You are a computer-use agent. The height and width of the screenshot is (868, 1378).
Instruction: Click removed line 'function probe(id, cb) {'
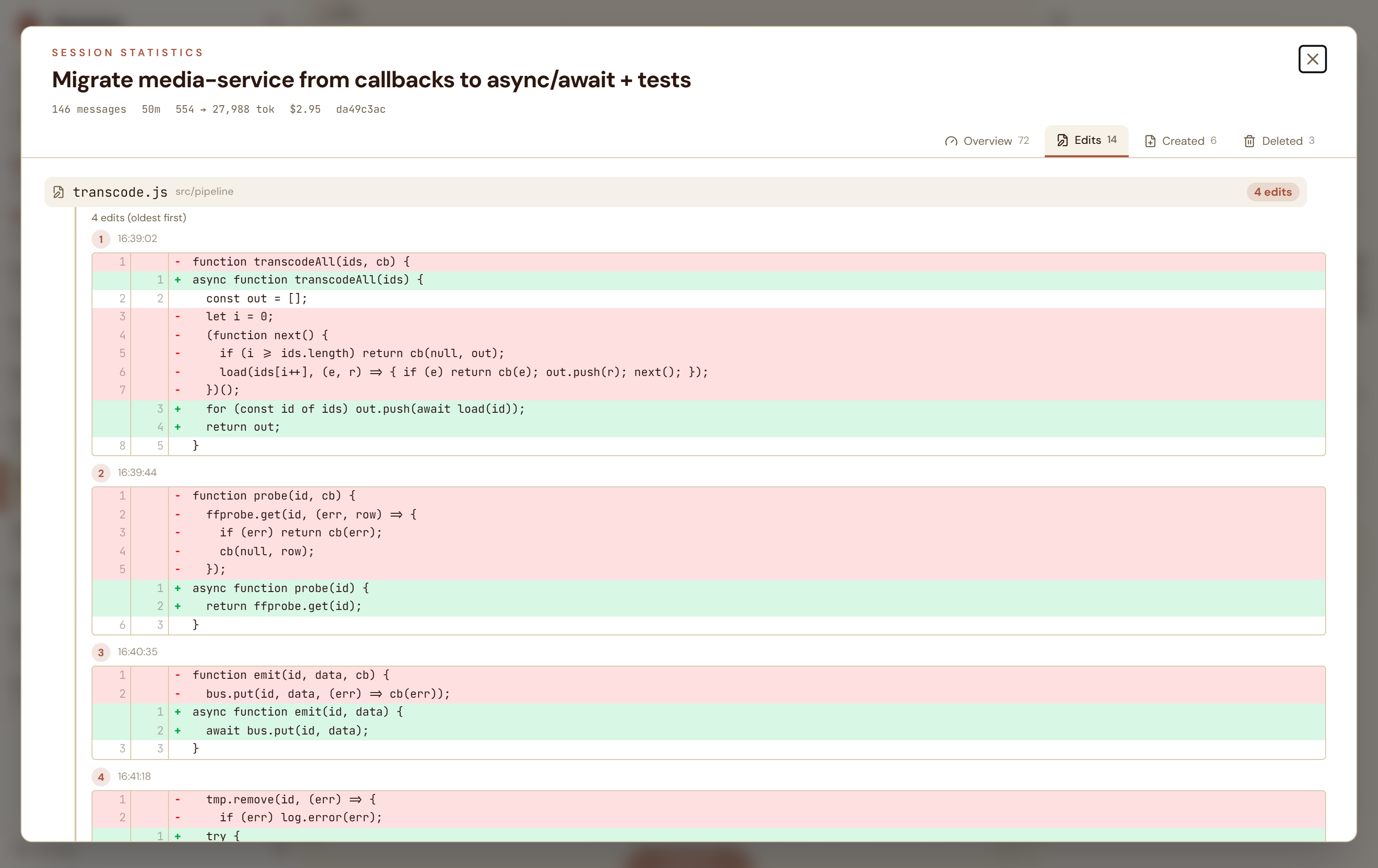pos(708,495)
